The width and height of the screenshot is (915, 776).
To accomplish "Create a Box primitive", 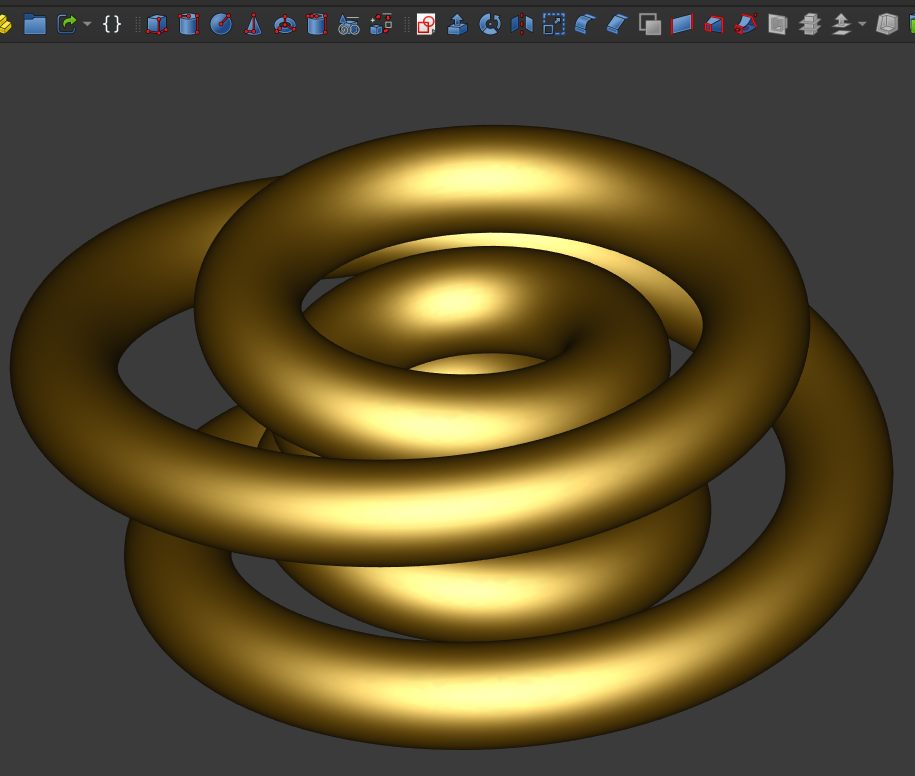I will click(156, 25).
